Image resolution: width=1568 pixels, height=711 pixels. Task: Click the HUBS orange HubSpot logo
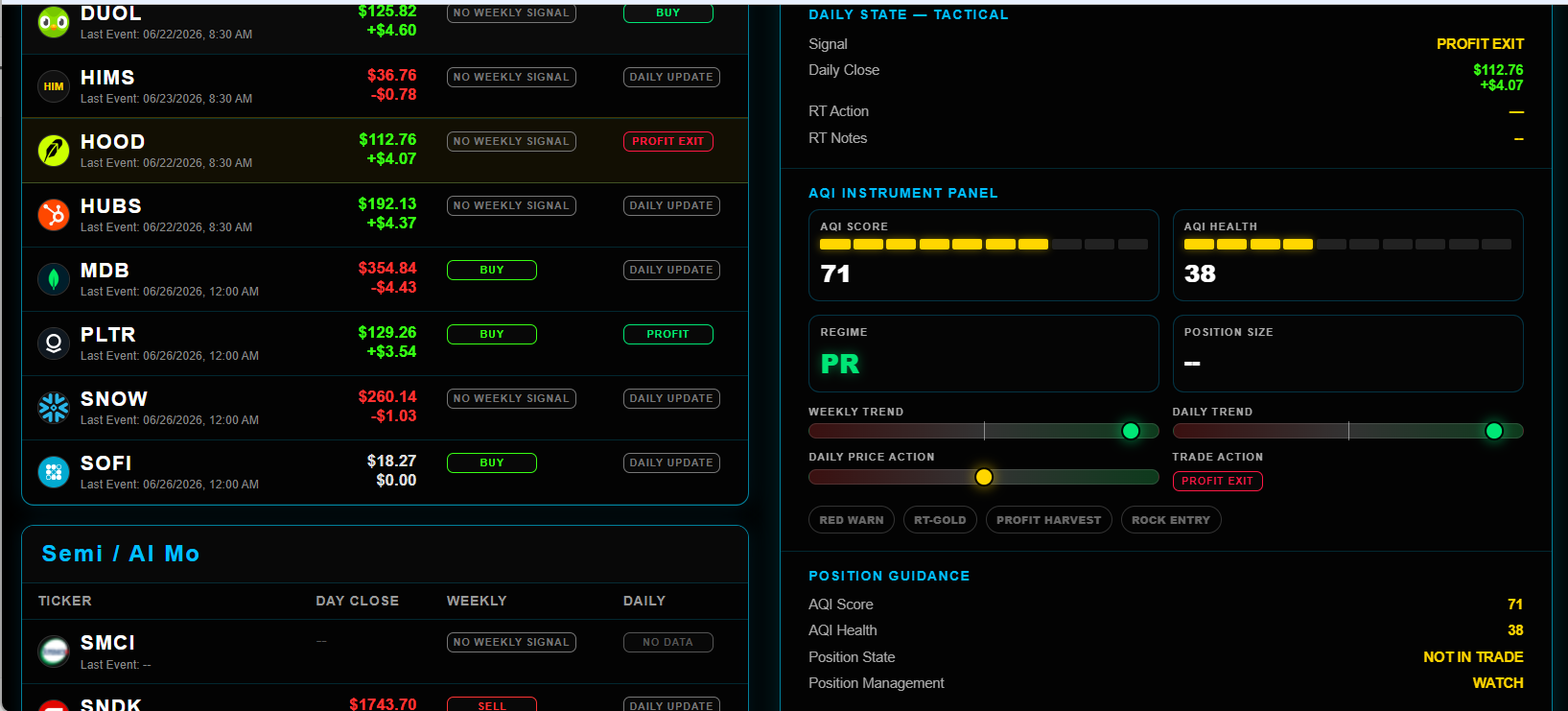pyautogui.click(x=54, y=215)
